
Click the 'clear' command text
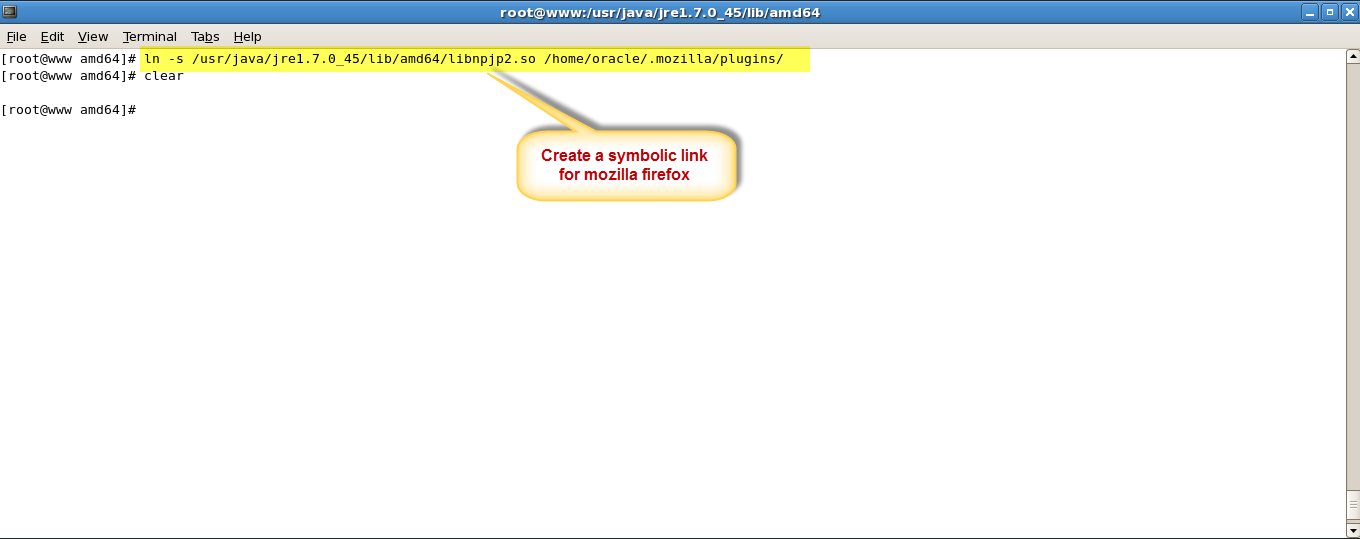[x=164, y=76]
